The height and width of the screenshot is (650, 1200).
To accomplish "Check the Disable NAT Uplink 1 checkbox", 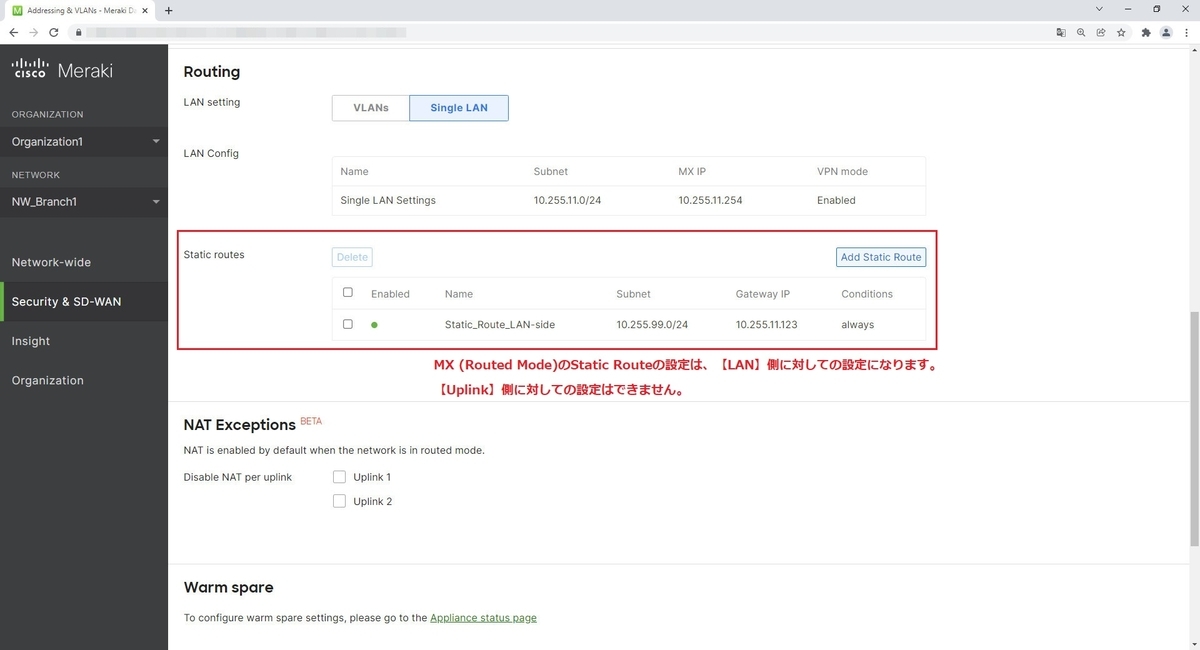I will pyautogui.click(x=339, y=477).
